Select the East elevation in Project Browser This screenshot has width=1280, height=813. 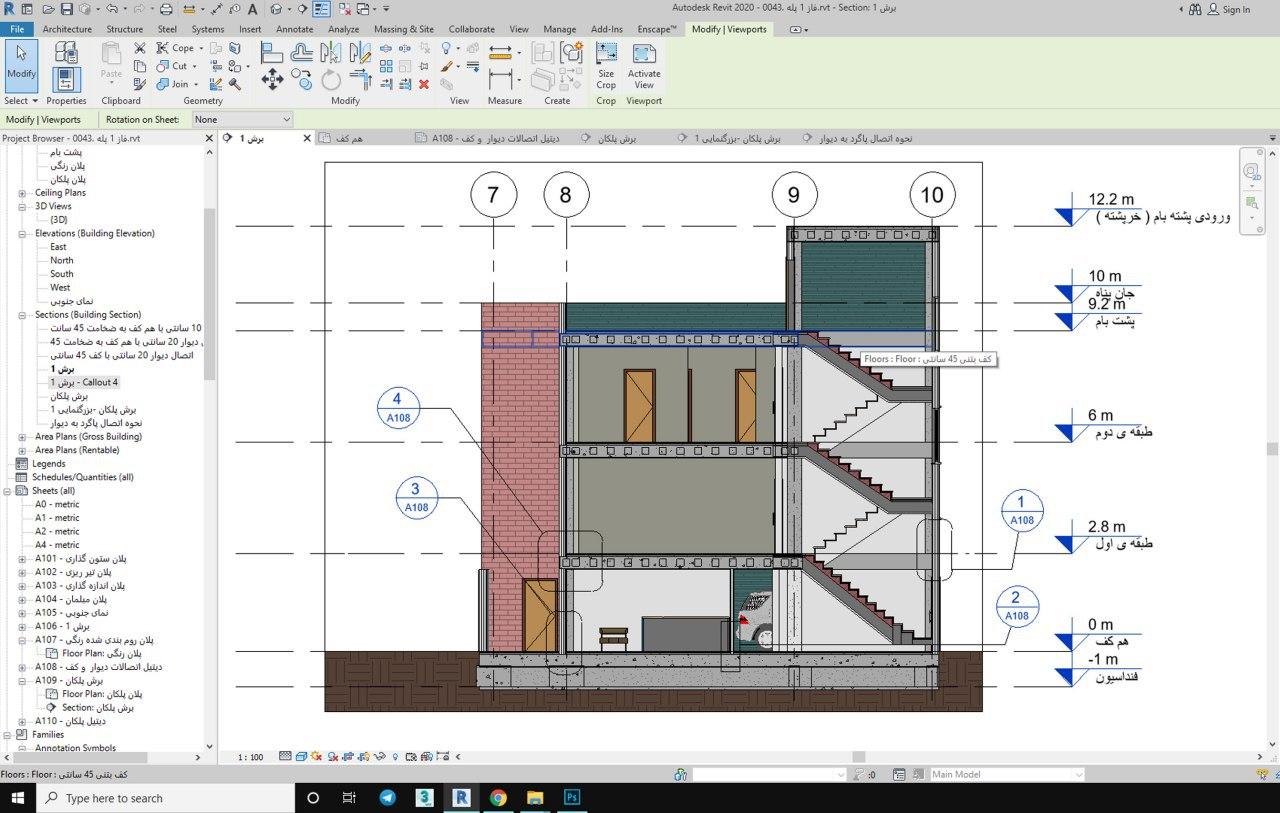point(58,247)
